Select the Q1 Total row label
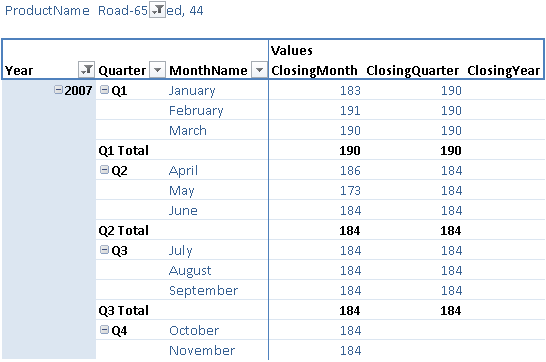Screen dimensions: 546x362 point(124,150)
